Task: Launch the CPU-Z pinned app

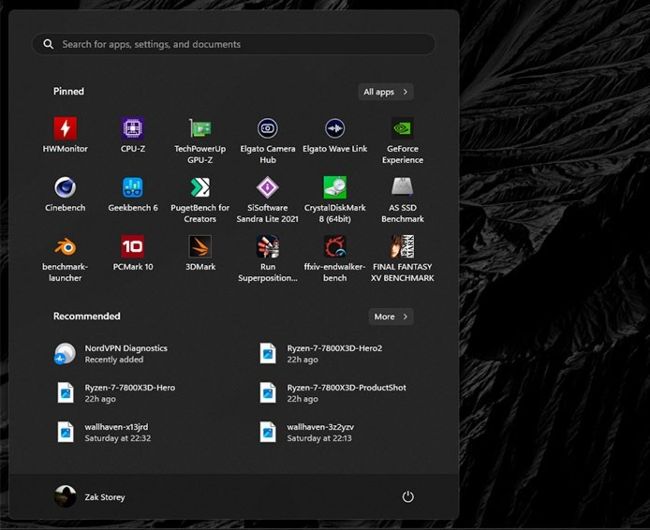Action: [133, 136]
